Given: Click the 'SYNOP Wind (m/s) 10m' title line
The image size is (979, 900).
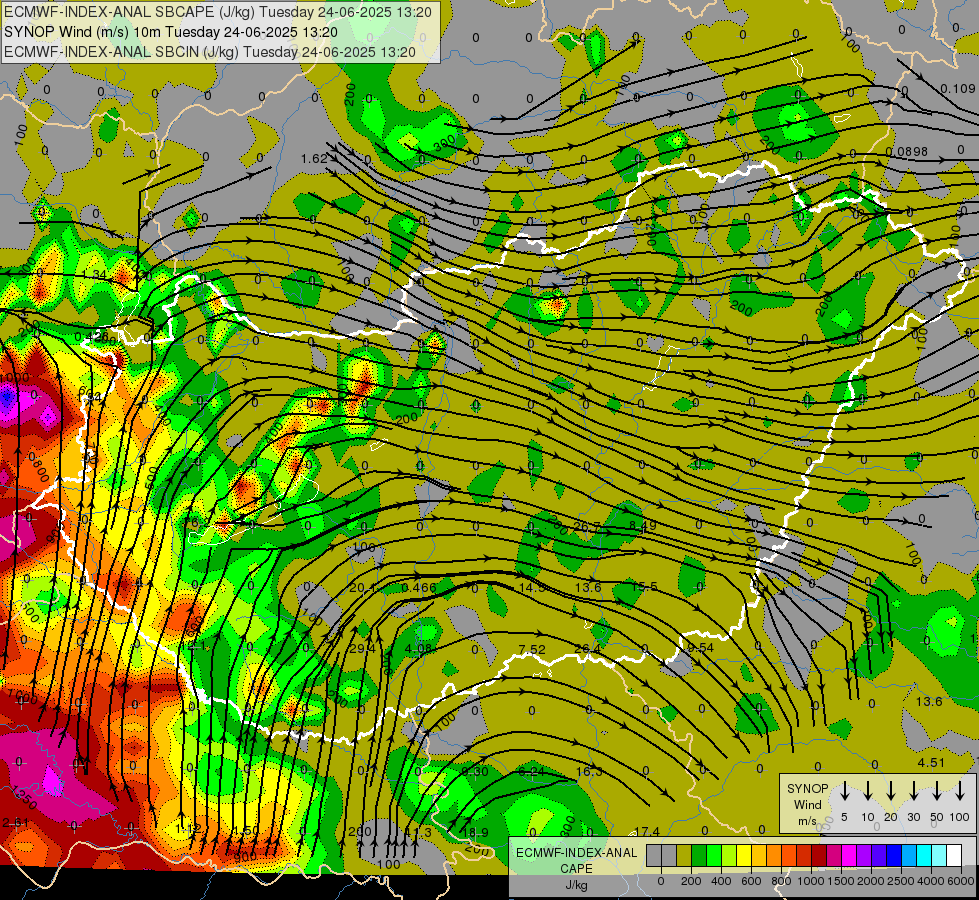Looking at the screenshot, I should coord(170,32).
